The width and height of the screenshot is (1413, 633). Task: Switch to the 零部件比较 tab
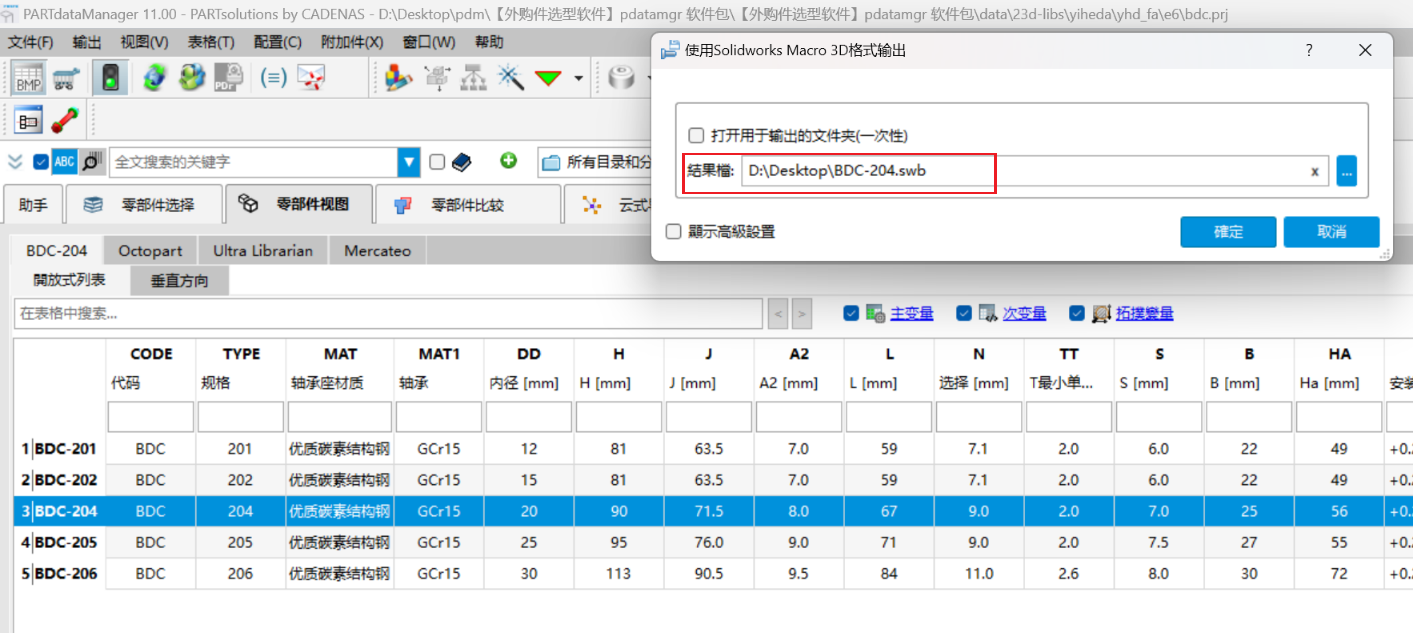point(467,205)
